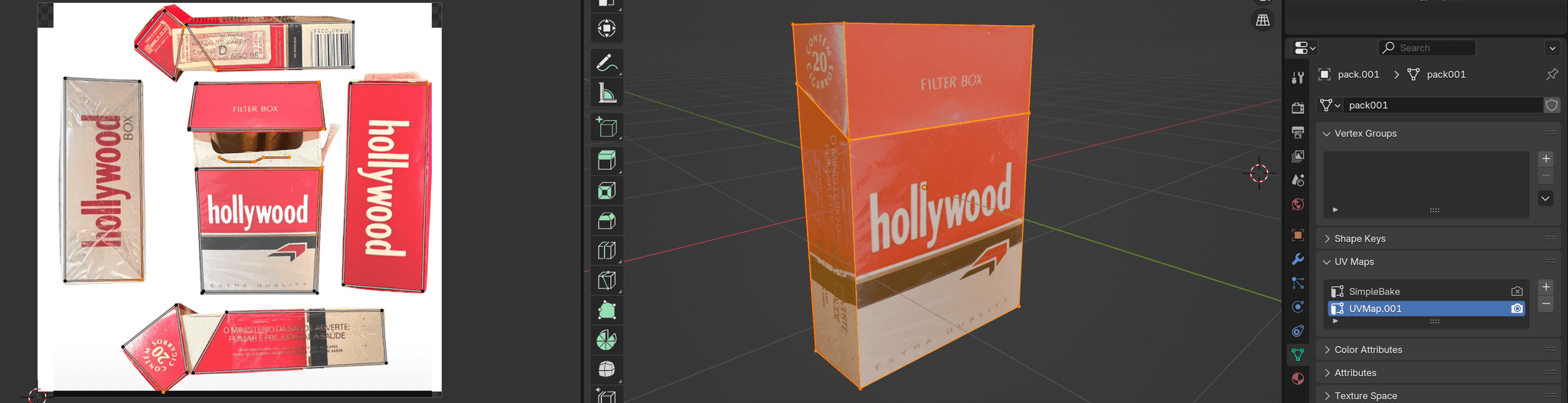This screenshot has width=1568, height=403.
Task: Pick the Loop Cut tool
Action: (x=606, y=250)
